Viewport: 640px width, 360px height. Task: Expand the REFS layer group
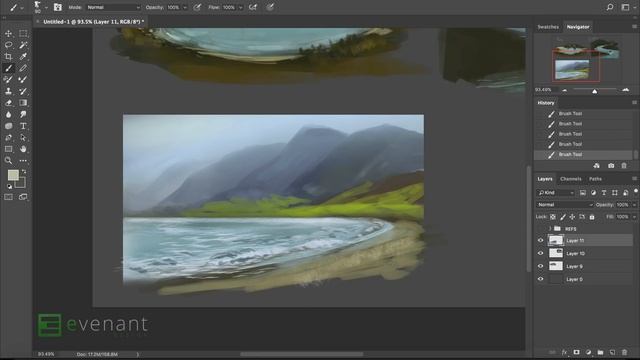click(x=550, y=229)
